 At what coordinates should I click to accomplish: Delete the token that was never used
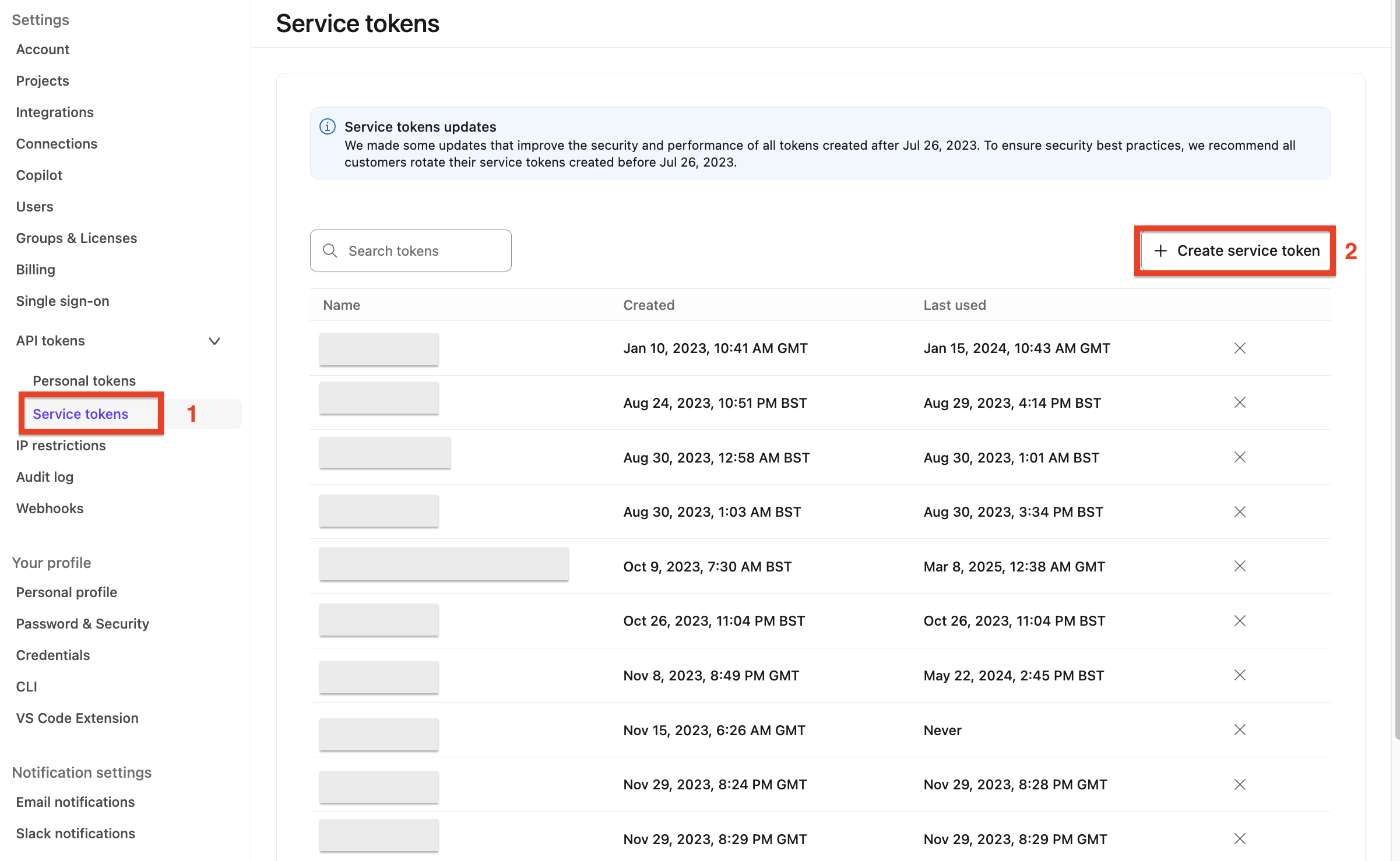[1240, 730]
